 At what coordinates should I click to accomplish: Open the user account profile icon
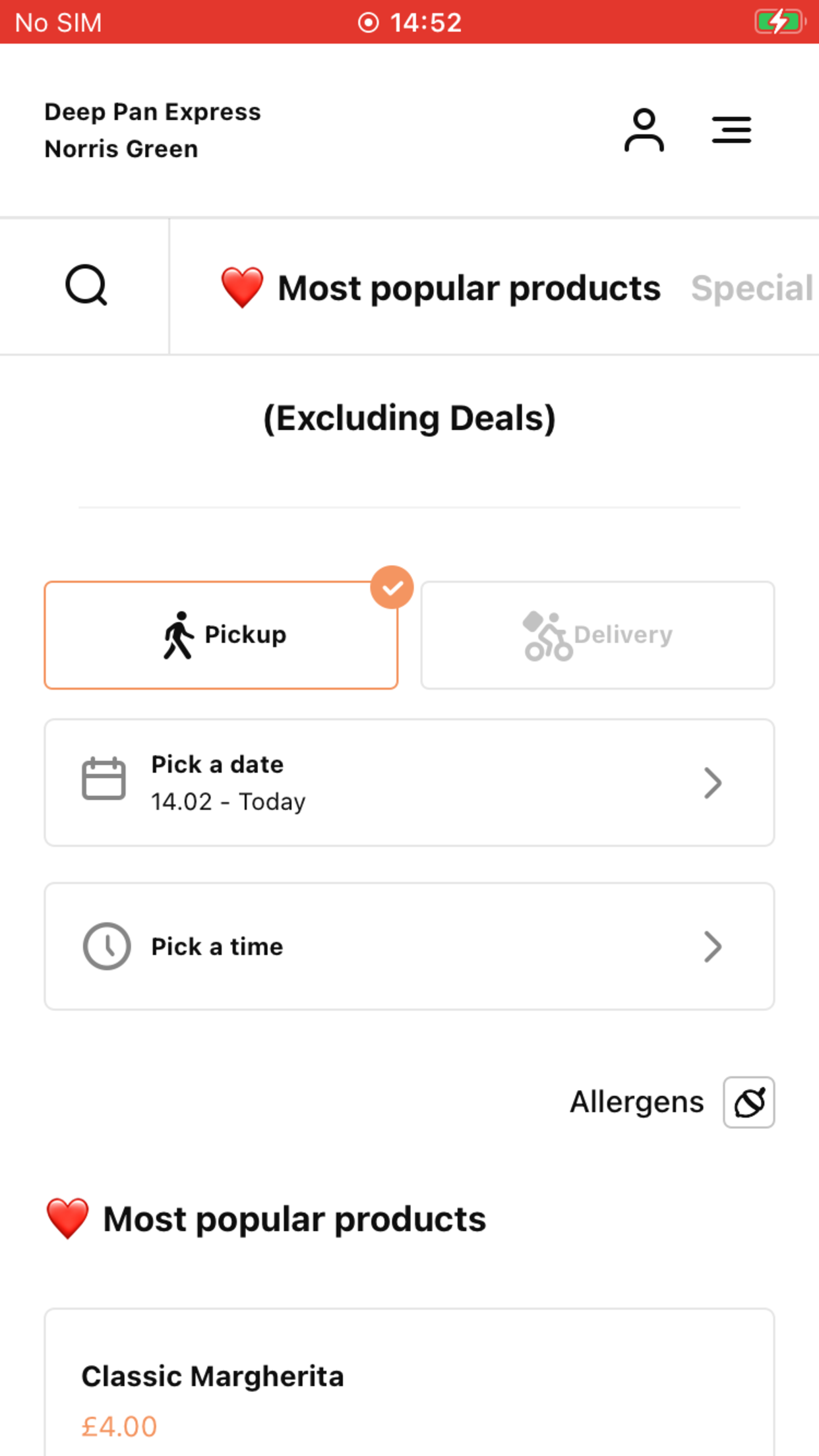click(x=644, y=130)
